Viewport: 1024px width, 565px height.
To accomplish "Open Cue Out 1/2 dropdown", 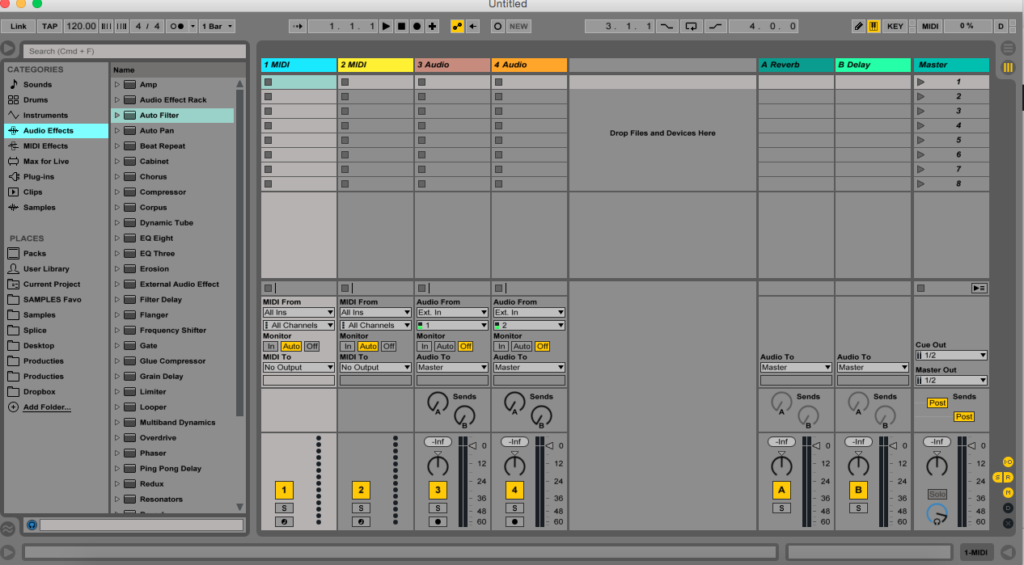I will (951, 355).
